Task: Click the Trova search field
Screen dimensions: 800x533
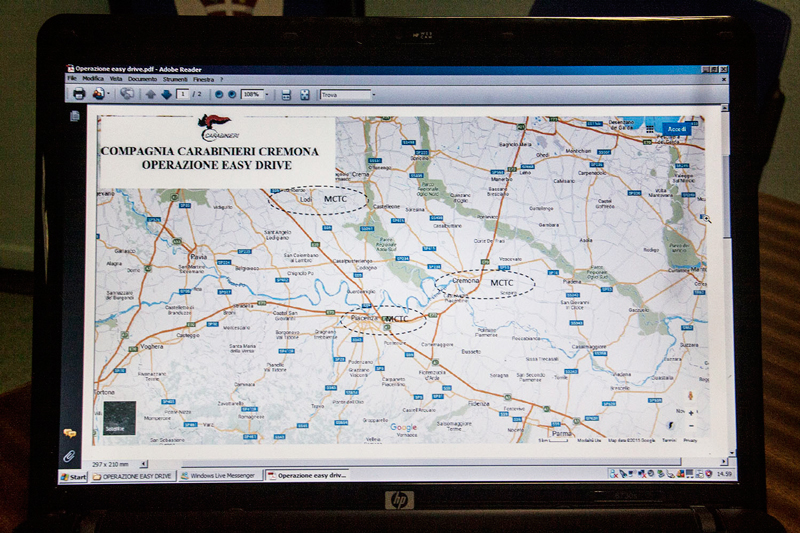Action: (x=345, y=95)
